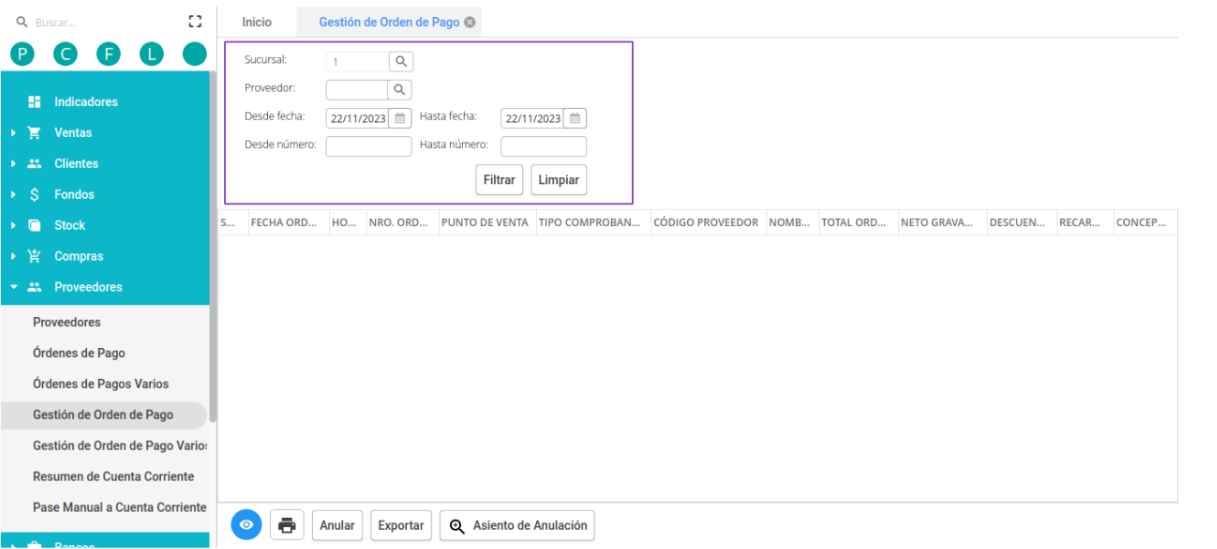
Task: Click the C circle shortcut icon
Action: click(x=66, y=55)
